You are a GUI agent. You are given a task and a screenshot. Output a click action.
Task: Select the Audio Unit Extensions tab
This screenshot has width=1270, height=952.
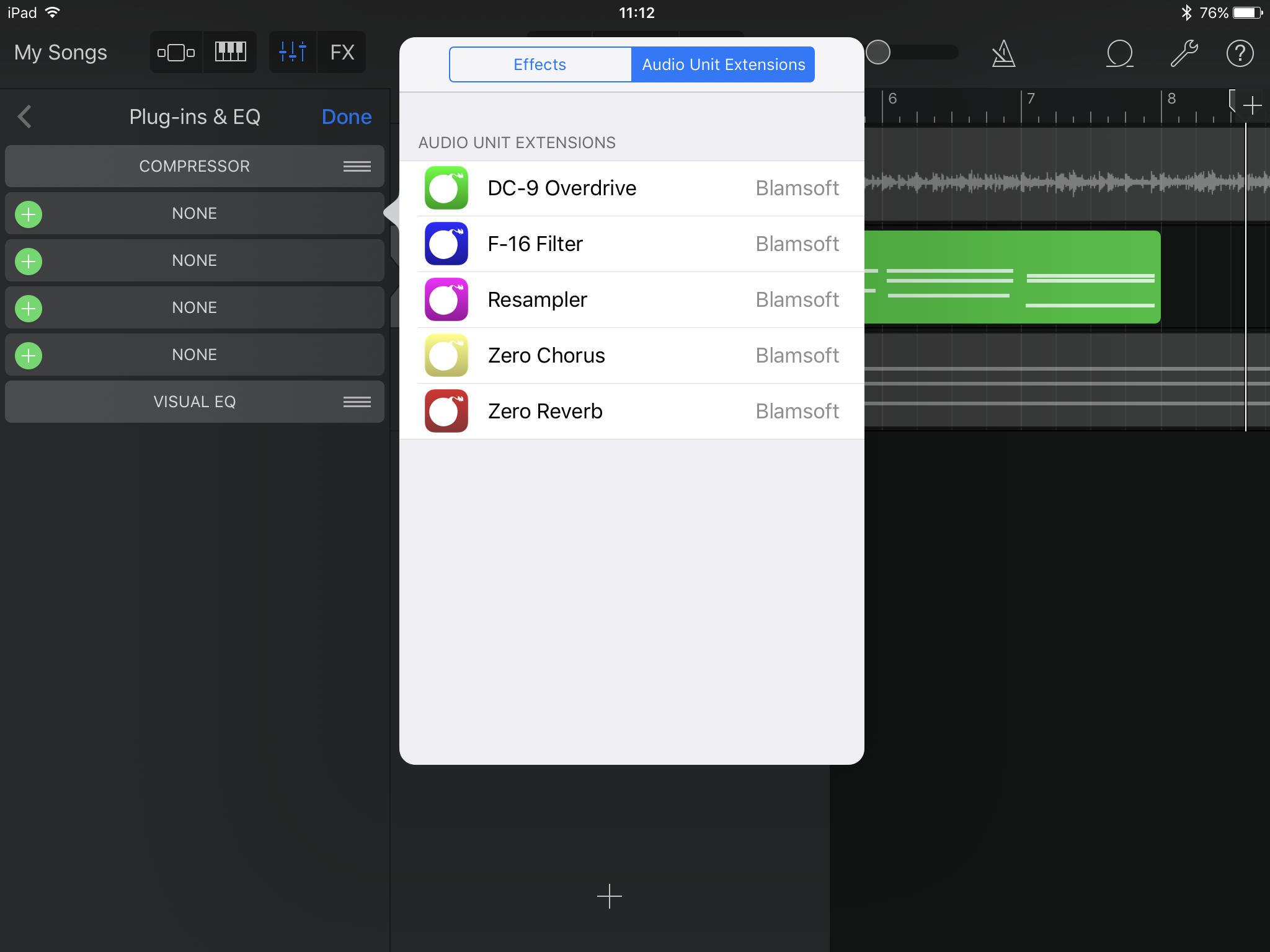723,64
